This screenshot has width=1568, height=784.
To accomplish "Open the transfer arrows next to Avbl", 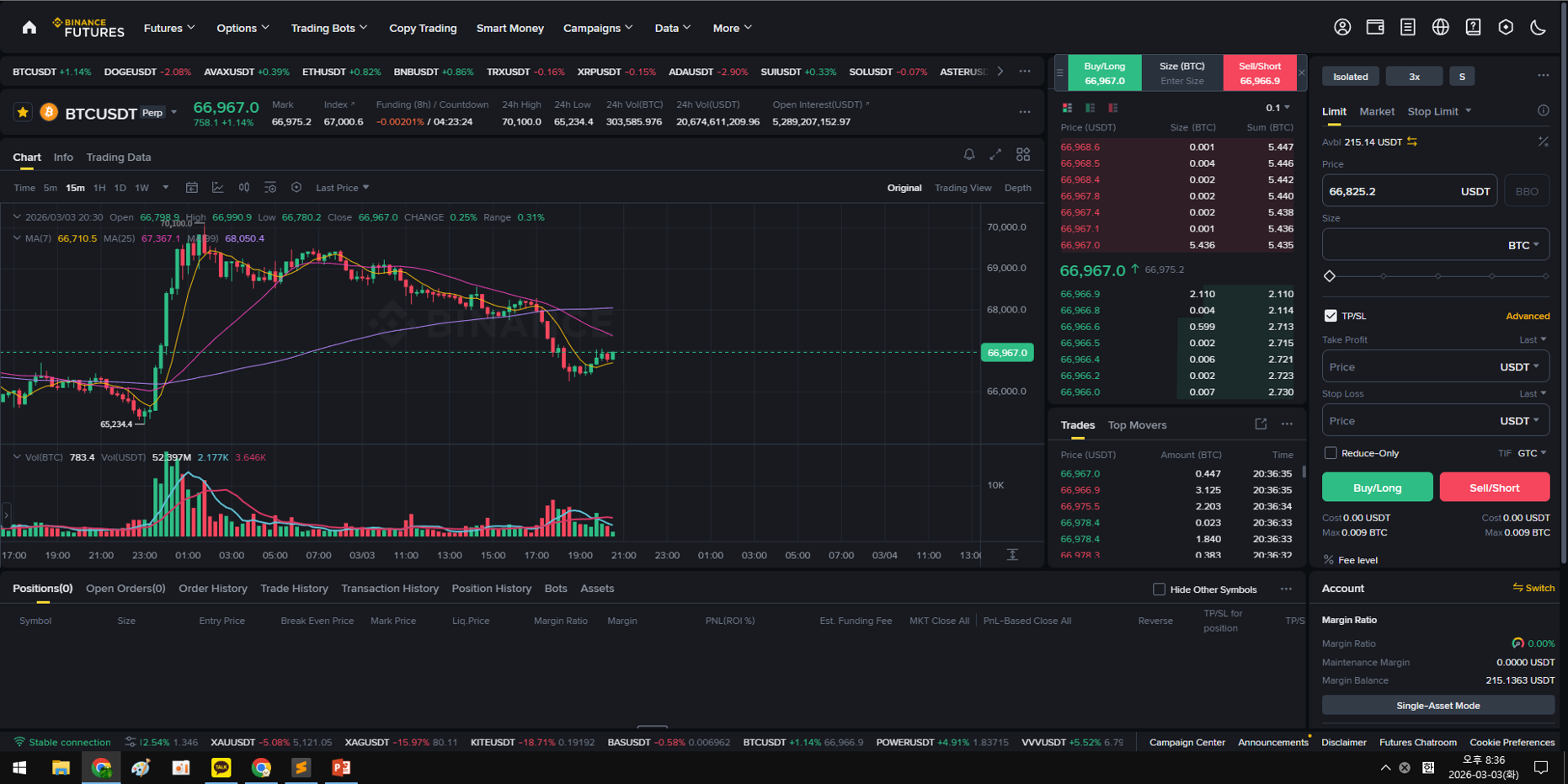I will click(x=1412, y=141).
